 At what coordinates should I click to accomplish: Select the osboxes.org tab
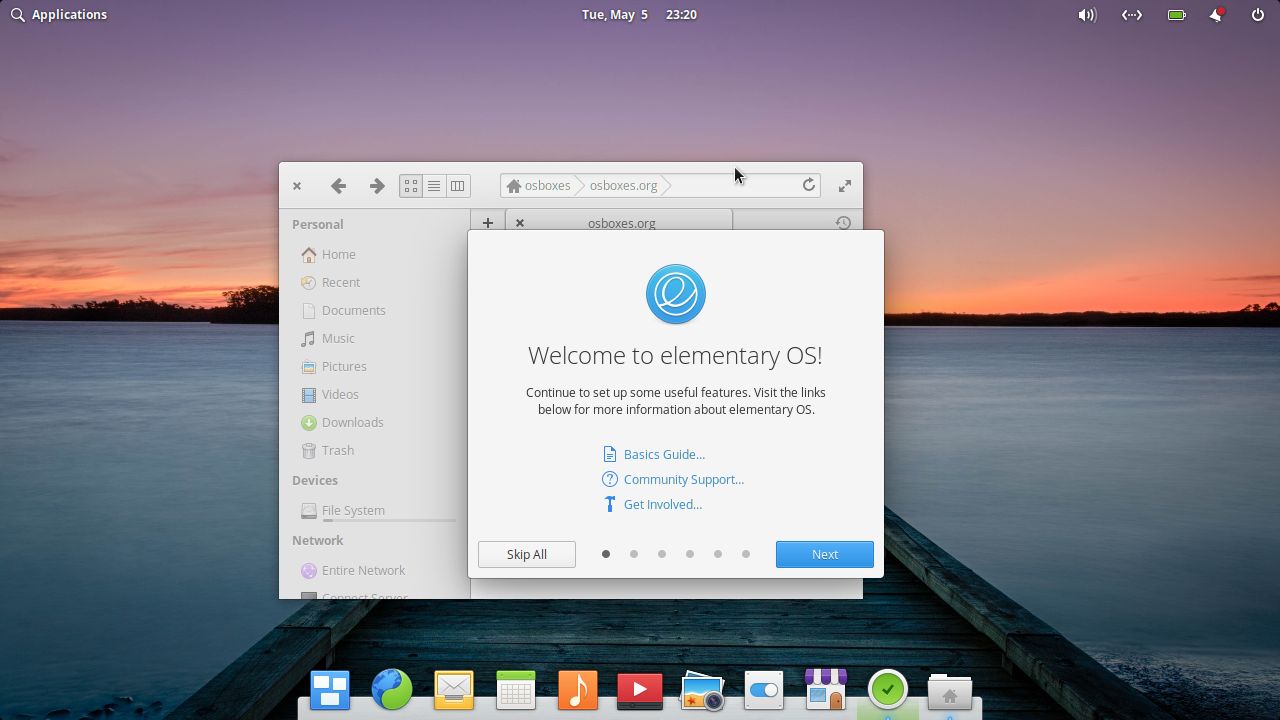point(621,223)
